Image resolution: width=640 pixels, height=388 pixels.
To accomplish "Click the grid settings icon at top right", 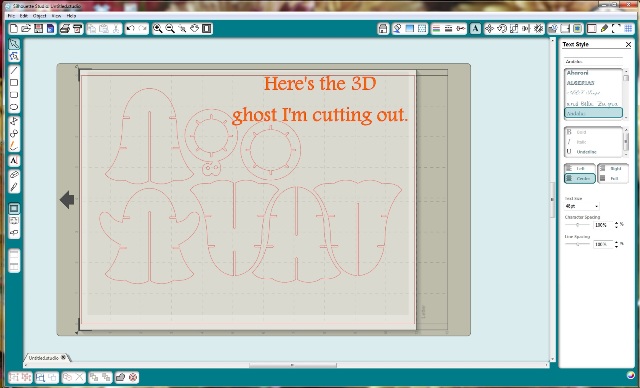I will point(628,29).
